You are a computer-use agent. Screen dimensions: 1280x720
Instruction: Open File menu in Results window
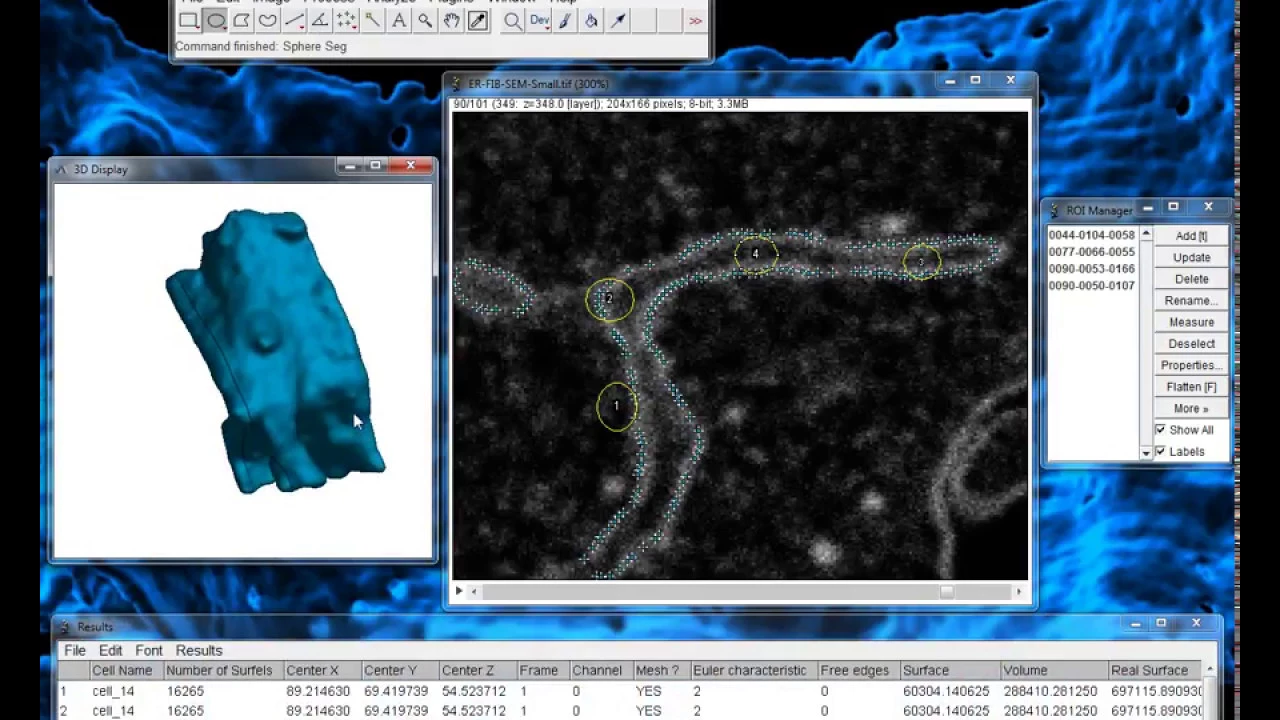tap(75, 650)
